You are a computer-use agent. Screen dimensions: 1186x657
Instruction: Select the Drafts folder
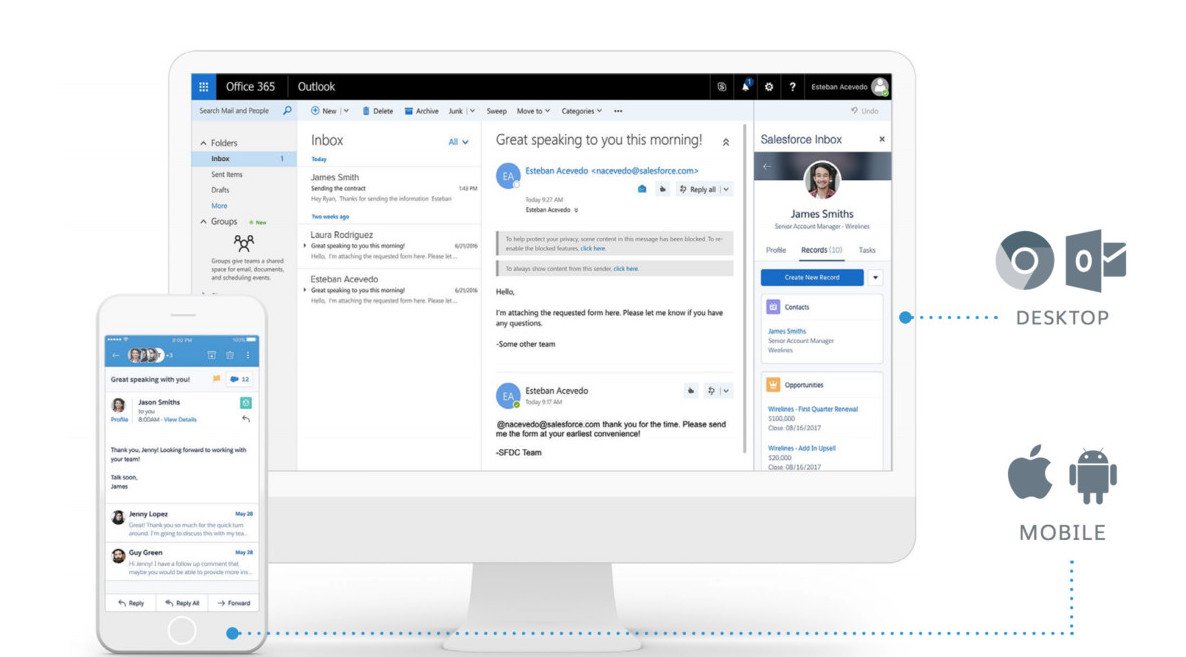tap(220, 190)
